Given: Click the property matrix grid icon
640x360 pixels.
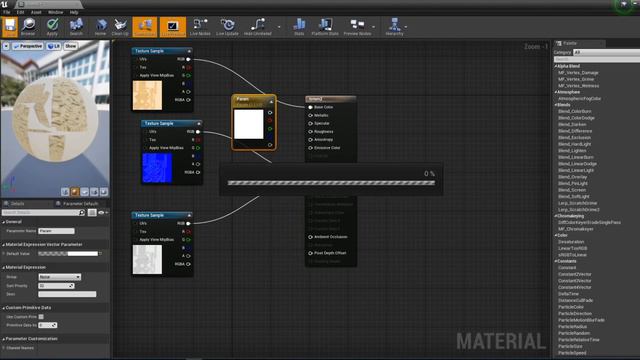Looking at the screenshot, I should point(92,212).
